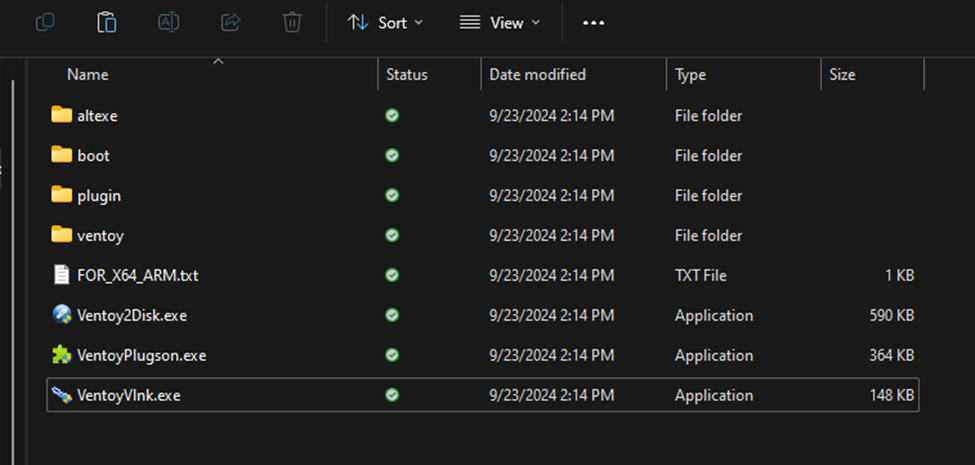Click the Delete trash can icon

click(x=292, y=22)
